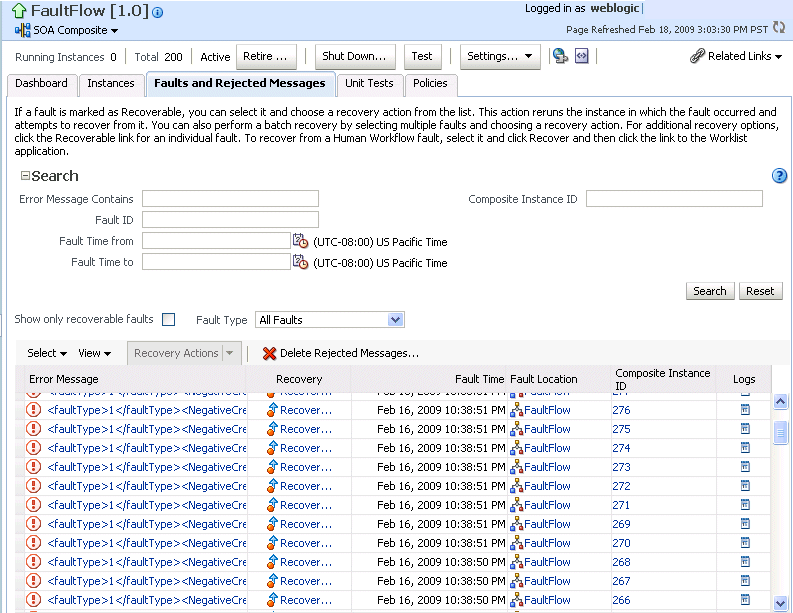Open the log icon for instance 276
The height and width of the screenshot is (613, 793).
click(x=745, y=410)
